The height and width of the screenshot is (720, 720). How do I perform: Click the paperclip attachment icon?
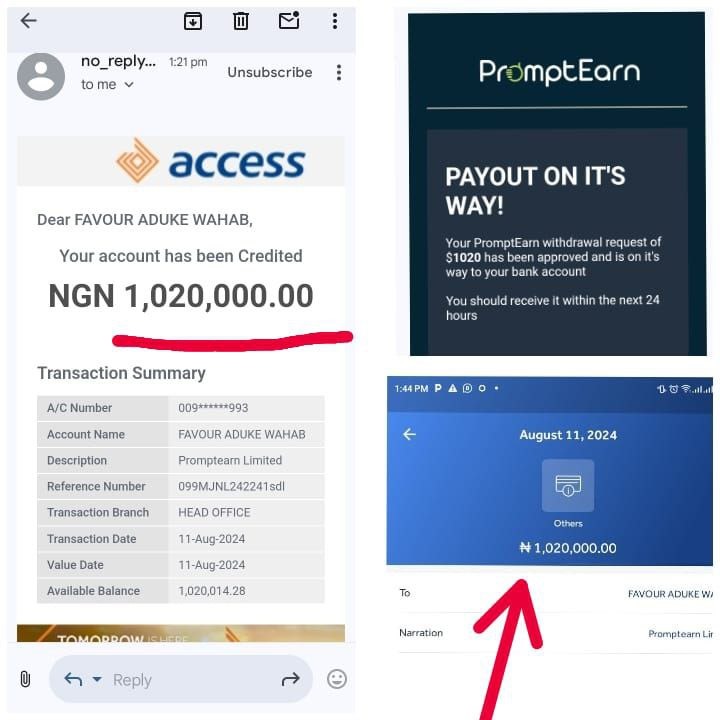click(x=26, y=679)
